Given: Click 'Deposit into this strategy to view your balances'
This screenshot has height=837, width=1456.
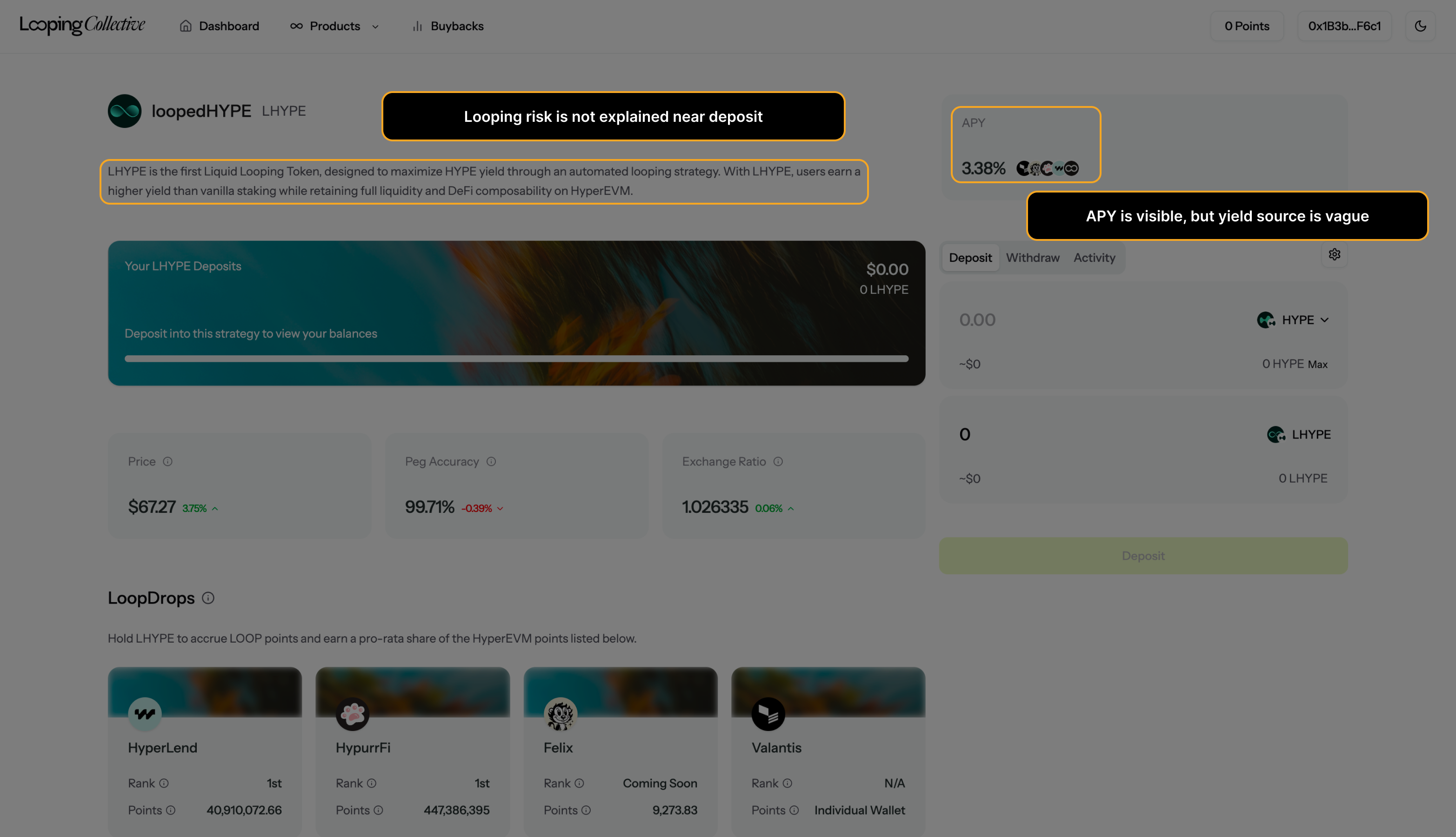Looking at the screenshot, I should pos(251,333).
